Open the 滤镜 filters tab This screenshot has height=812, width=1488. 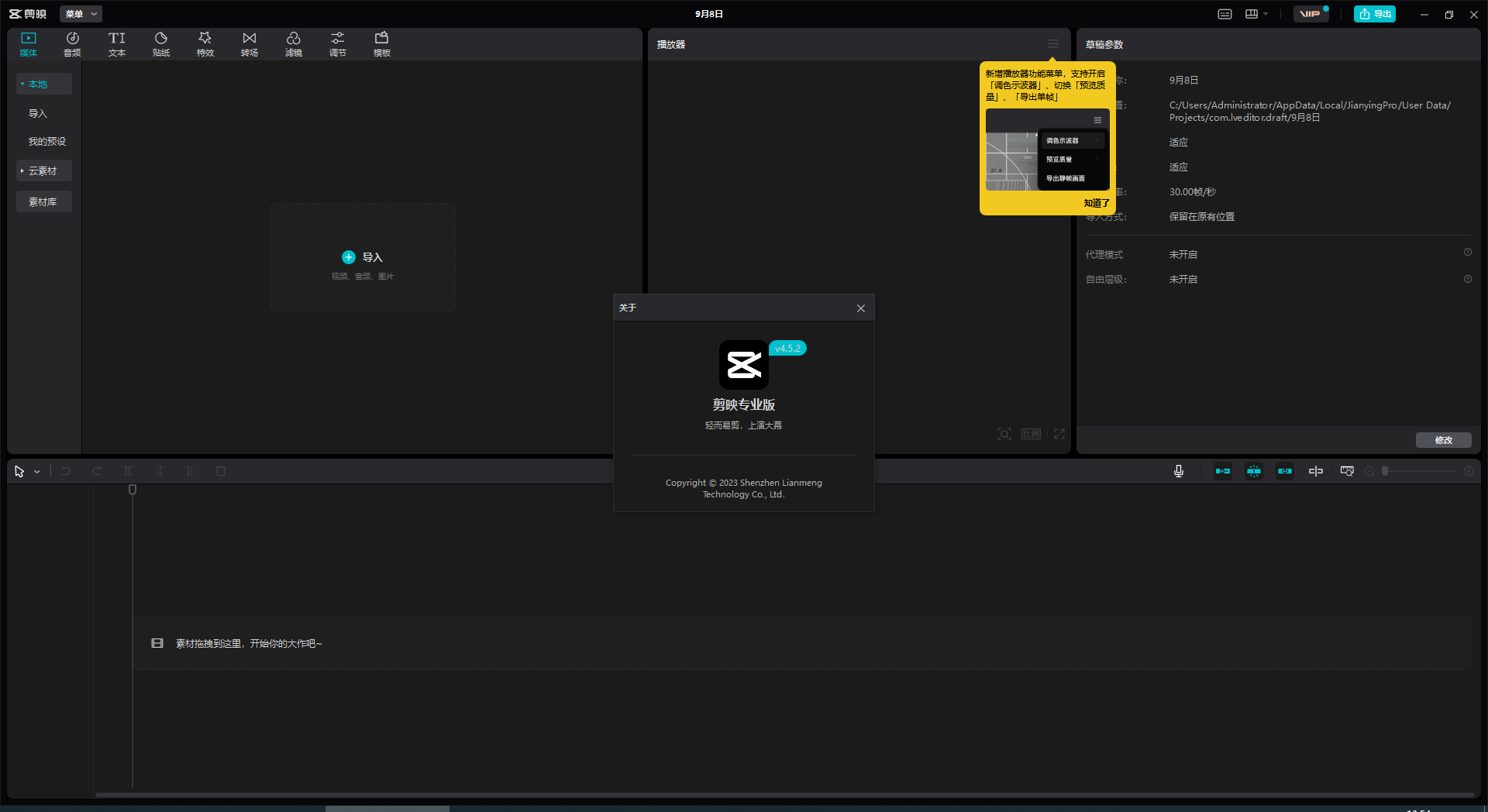tap(294, 44)
